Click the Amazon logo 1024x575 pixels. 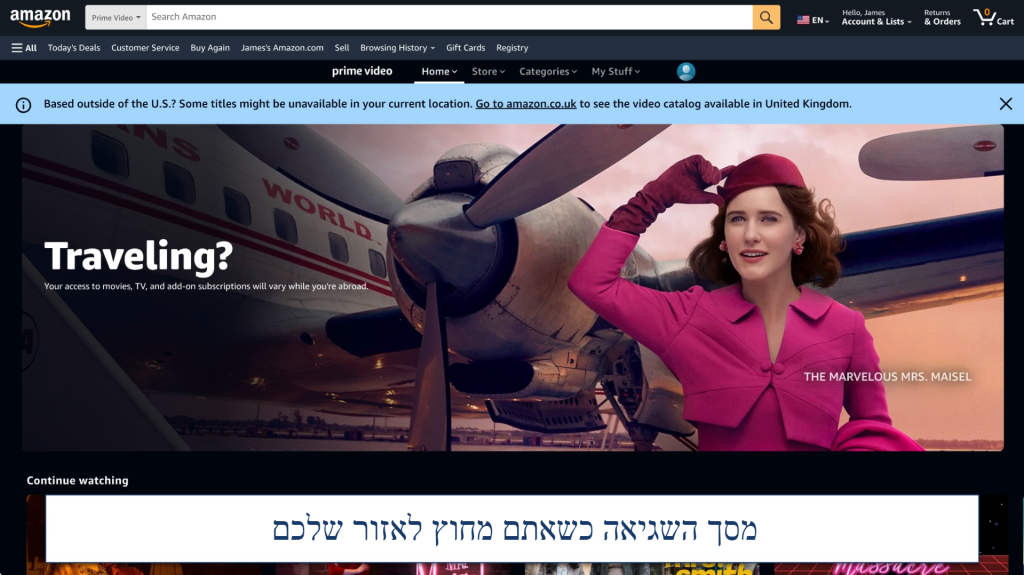click(40, 17)
